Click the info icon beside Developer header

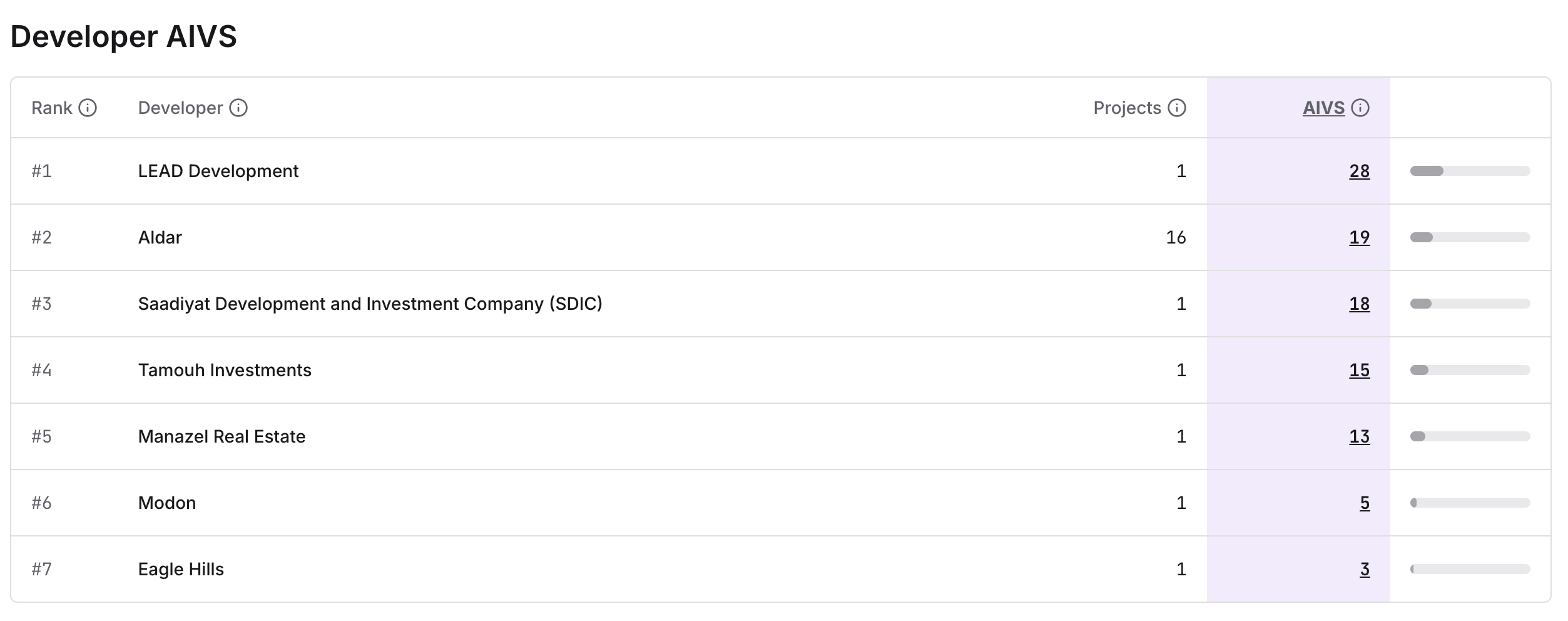click(x=238, y=108)
